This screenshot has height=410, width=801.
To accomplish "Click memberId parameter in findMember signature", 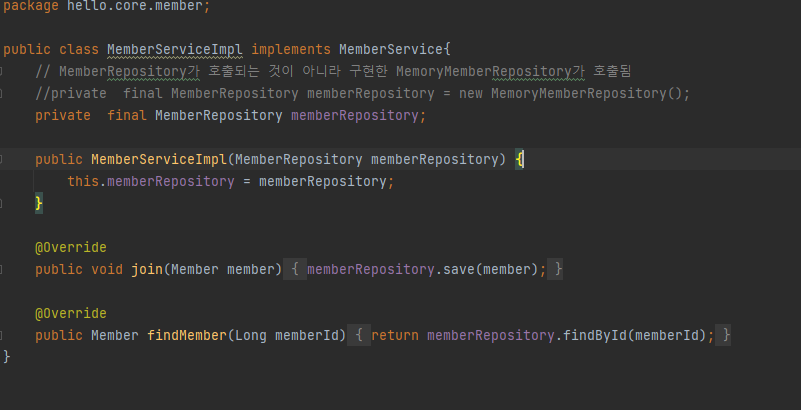I will (x=307, y=335).
